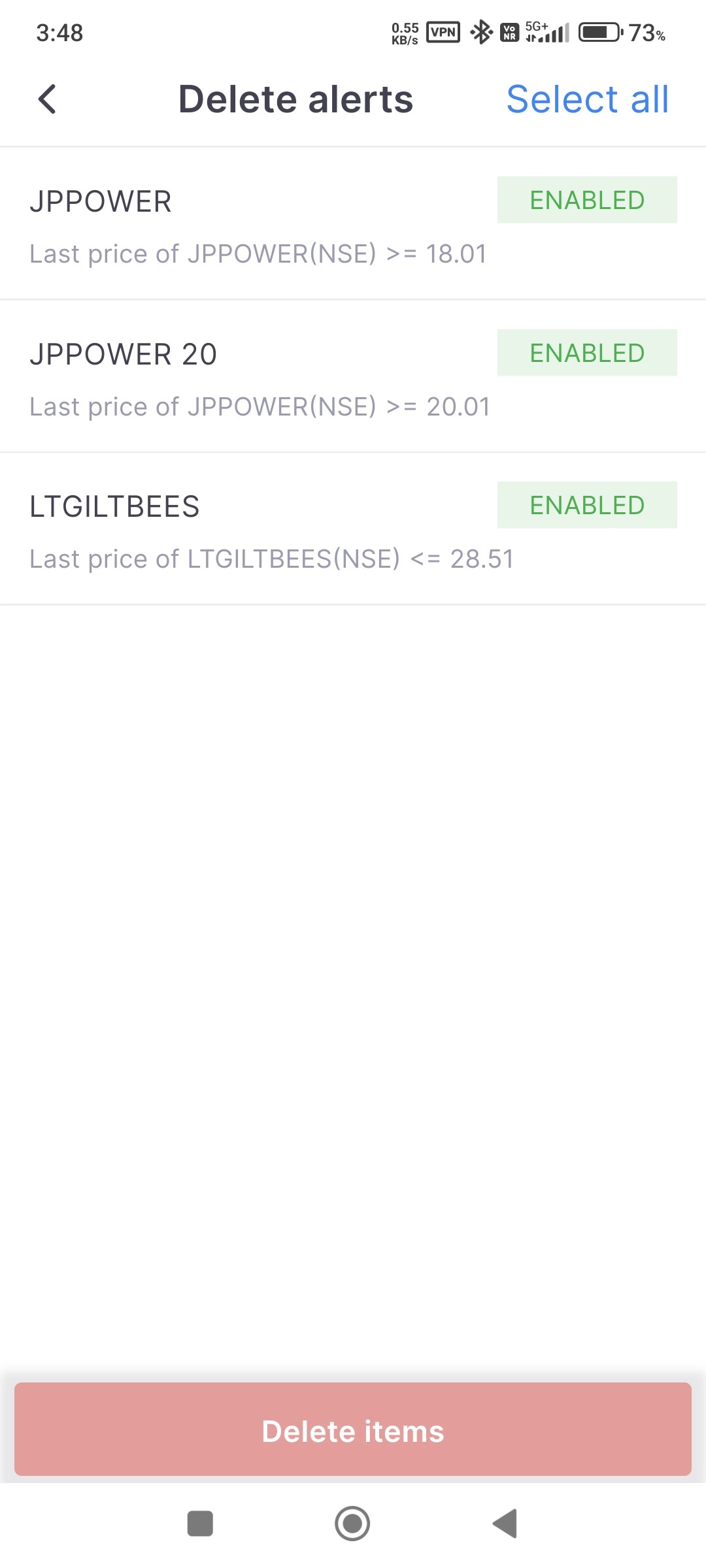Tap Android home circle icon

point(352,1524)
